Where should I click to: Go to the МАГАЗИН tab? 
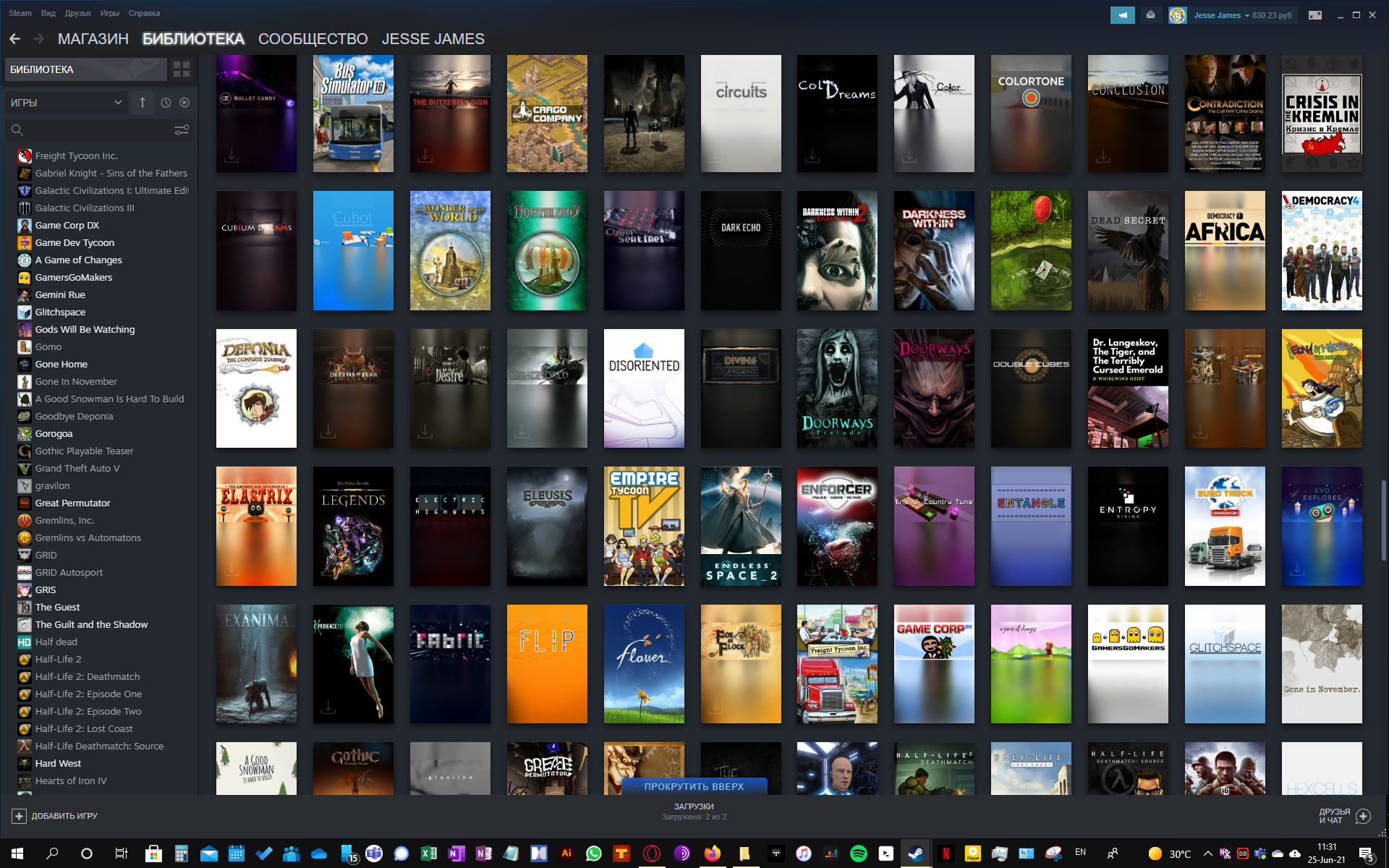[93, 39]
